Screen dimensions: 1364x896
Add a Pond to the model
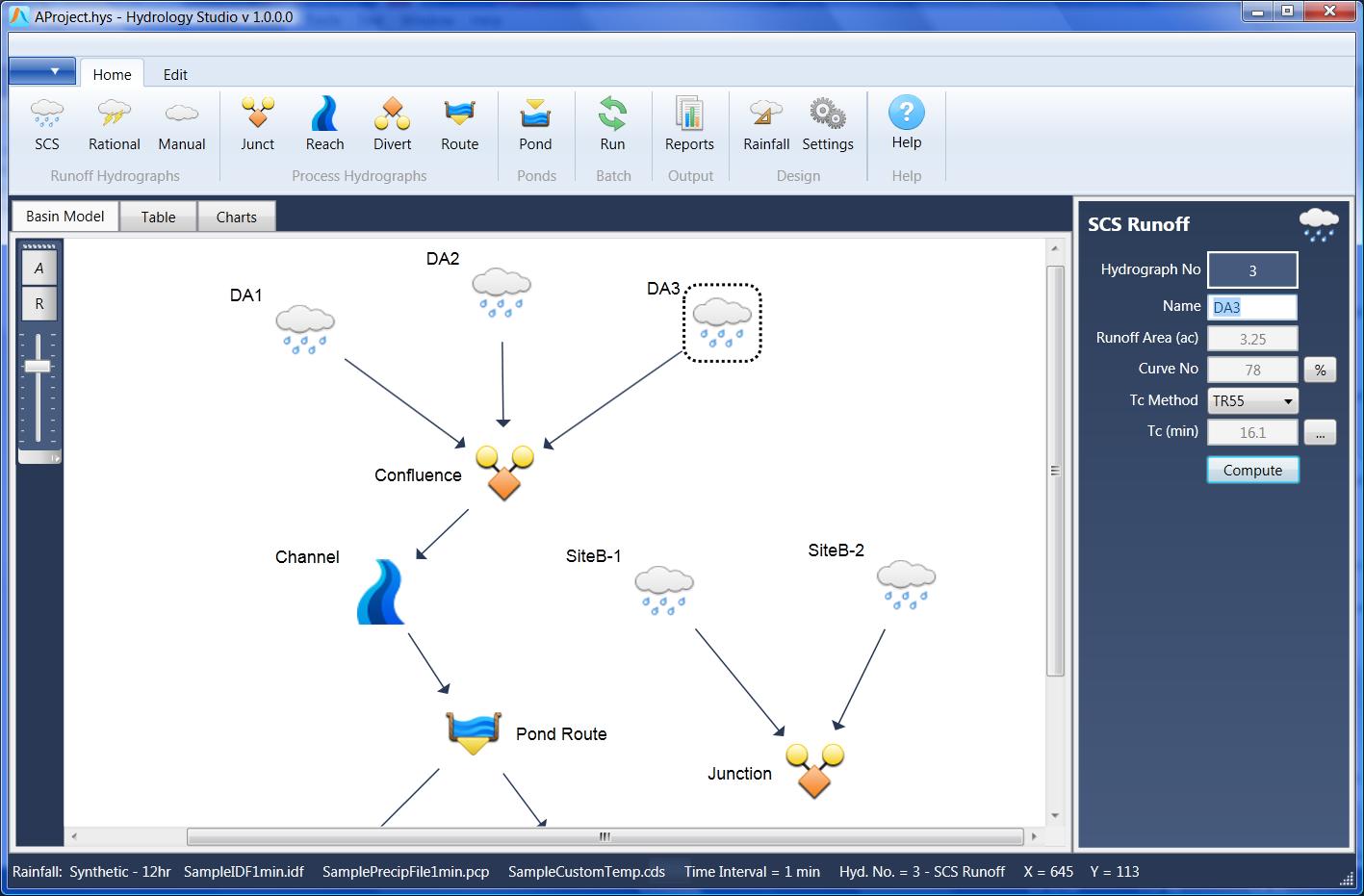pyautogui.click(x=535, y=125)
